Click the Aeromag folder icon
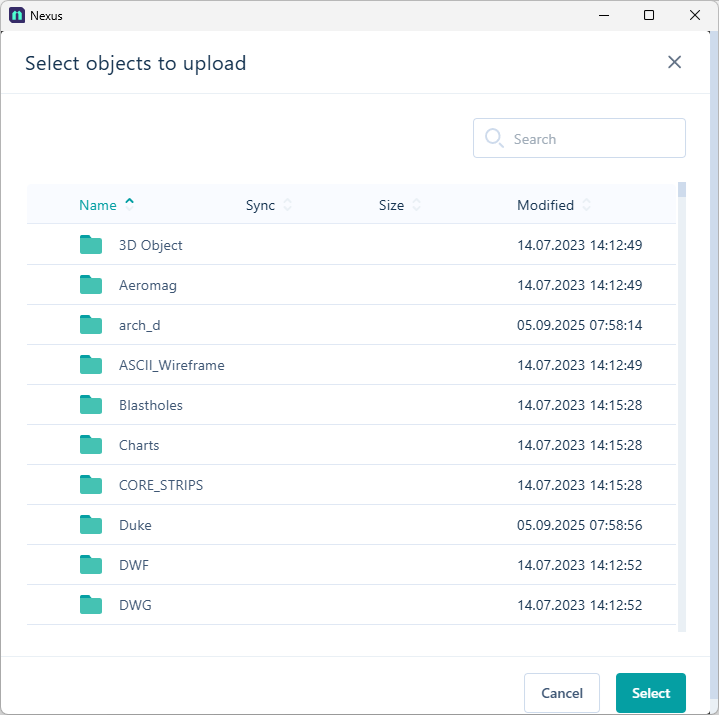The width and height of the screenshot is (719, 715). (x=91, y=285)
